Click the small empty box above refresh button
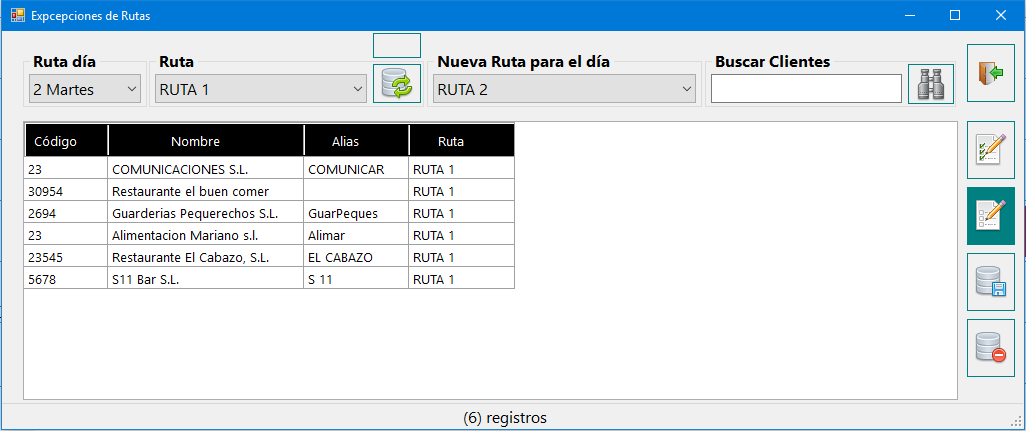The width and height of the screenshot is (1026, 431). point(397,45)
